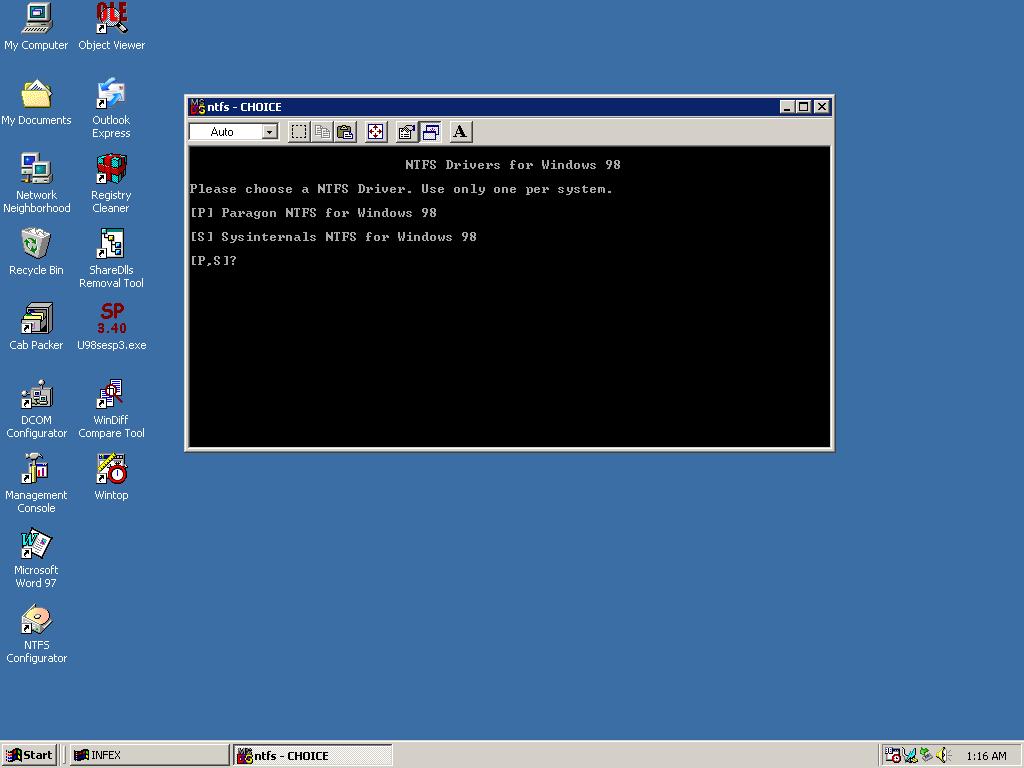
Task: Click the satellite dish tray icon
Action: tap(910, 756)
